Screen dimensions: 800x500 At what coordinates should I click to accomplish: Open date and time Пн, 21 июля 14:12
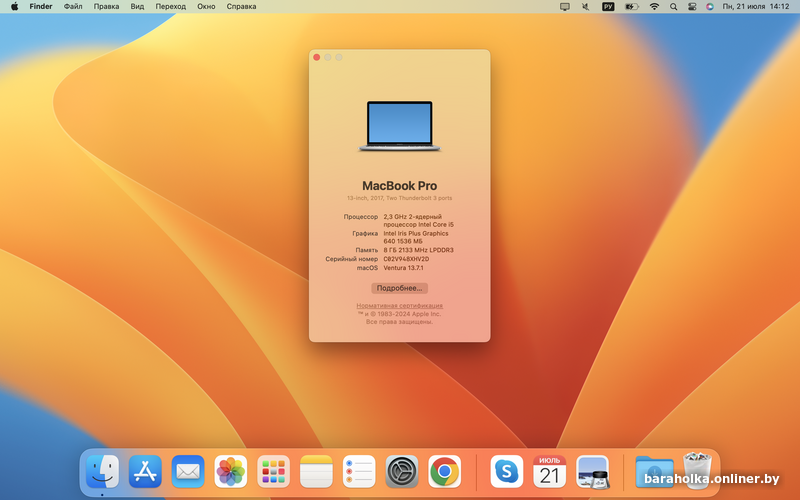(756, 7)
